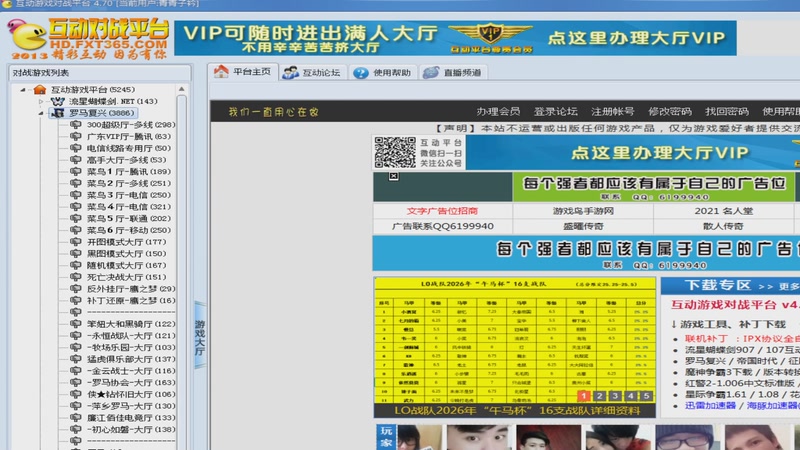This screenshot has height=450, width=800.
Task: Switch to the 直播频道 tab
Action: [x=454, y=72]
